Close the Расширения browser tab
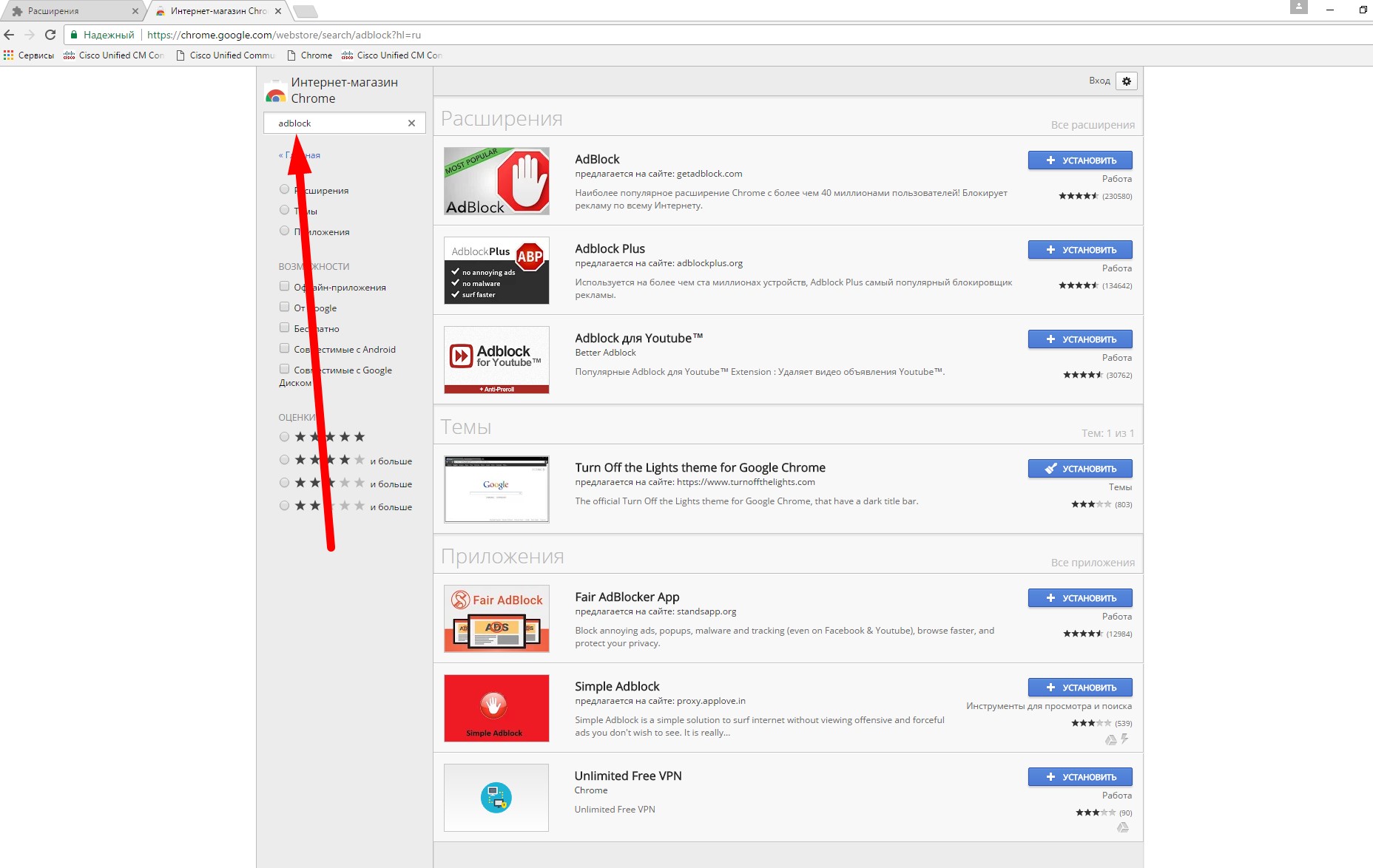The width and height of the screenshot is (1373, 868). point(135,11)
